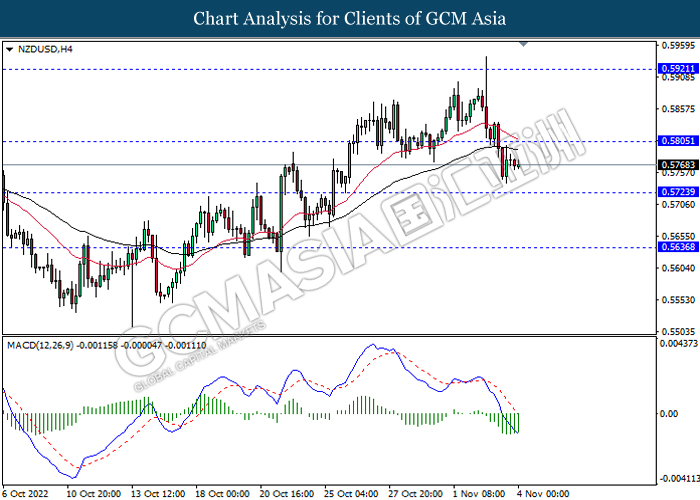This screenshot has height=500, width=700.
Task: Click the 0.55035 price scale value
Action: pyautogui.click(x=678, y=332)
